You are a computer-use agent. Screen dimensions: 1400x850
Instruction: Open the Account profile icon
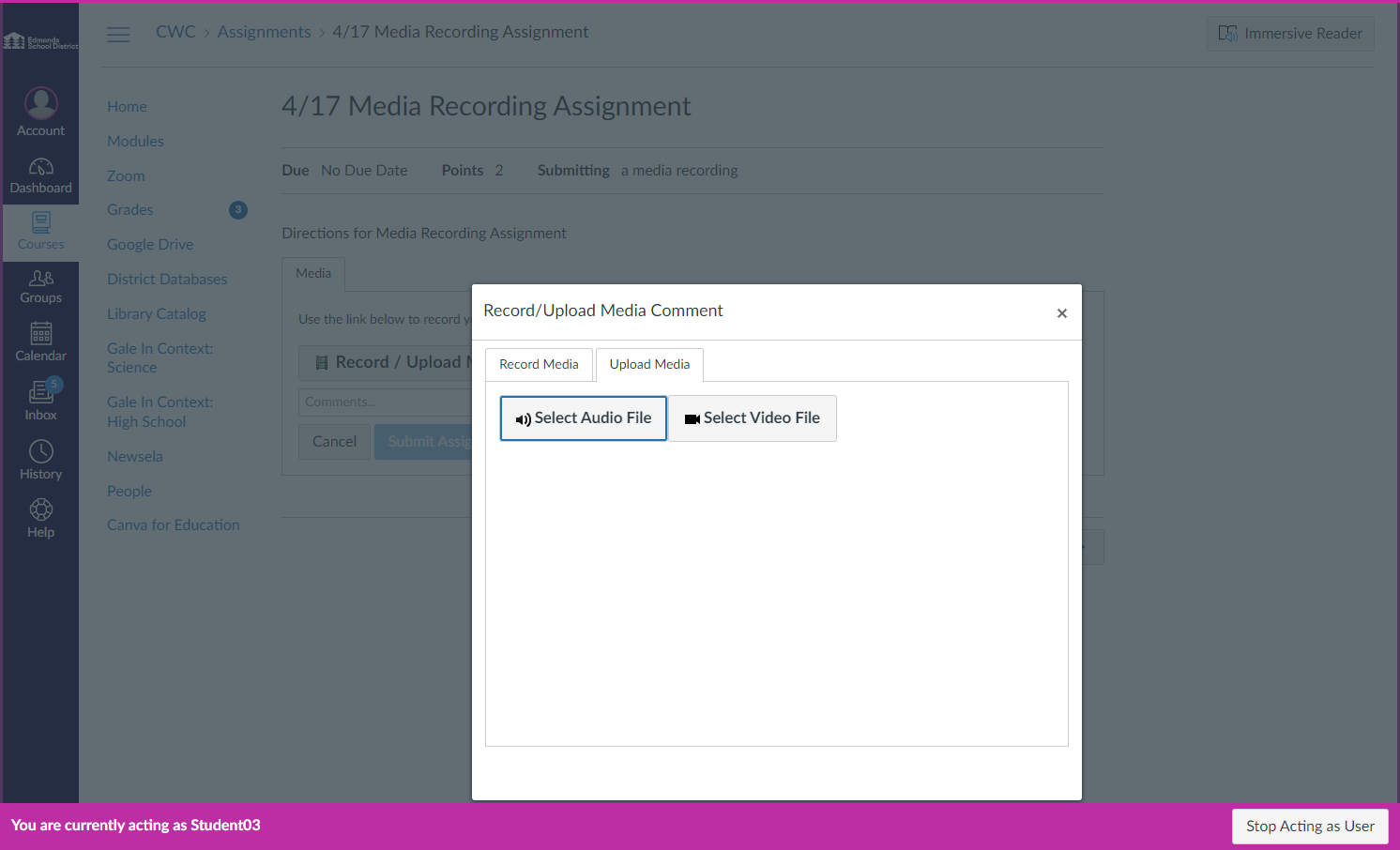coord(40,113)
